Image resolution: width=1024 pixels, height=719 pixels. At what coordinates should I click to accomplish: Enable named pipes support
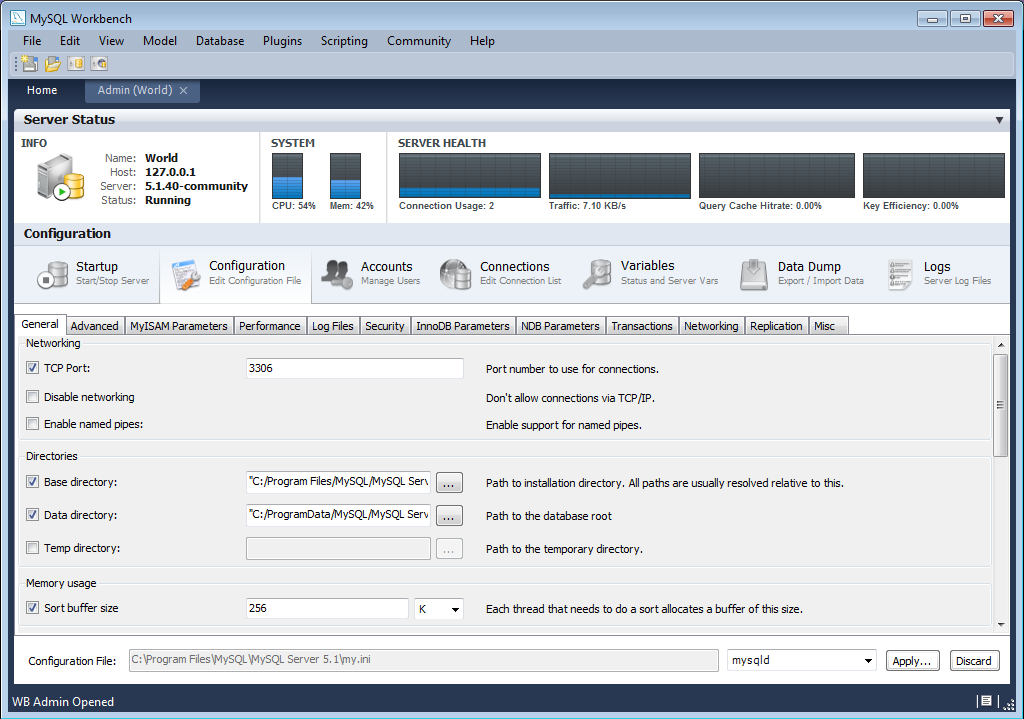(32, 424)
